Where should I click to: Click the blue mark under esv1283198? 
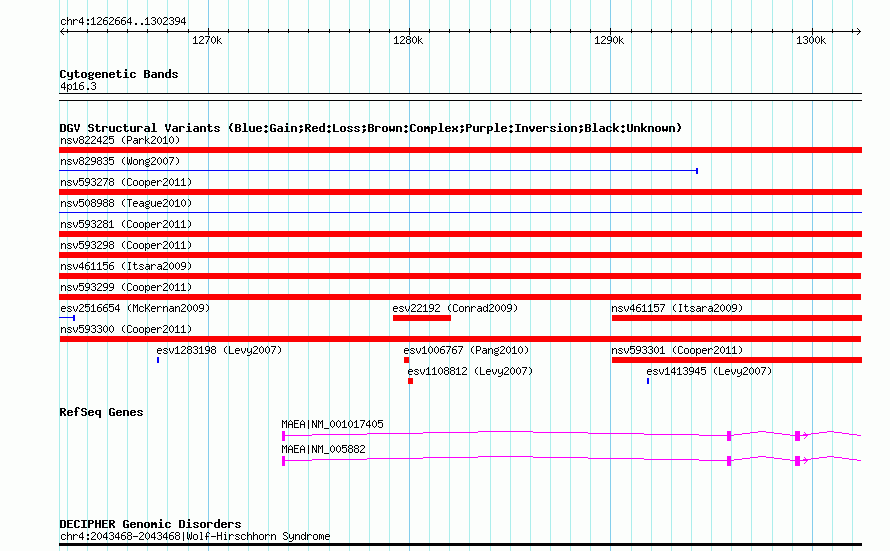click(x=158, y=360)
